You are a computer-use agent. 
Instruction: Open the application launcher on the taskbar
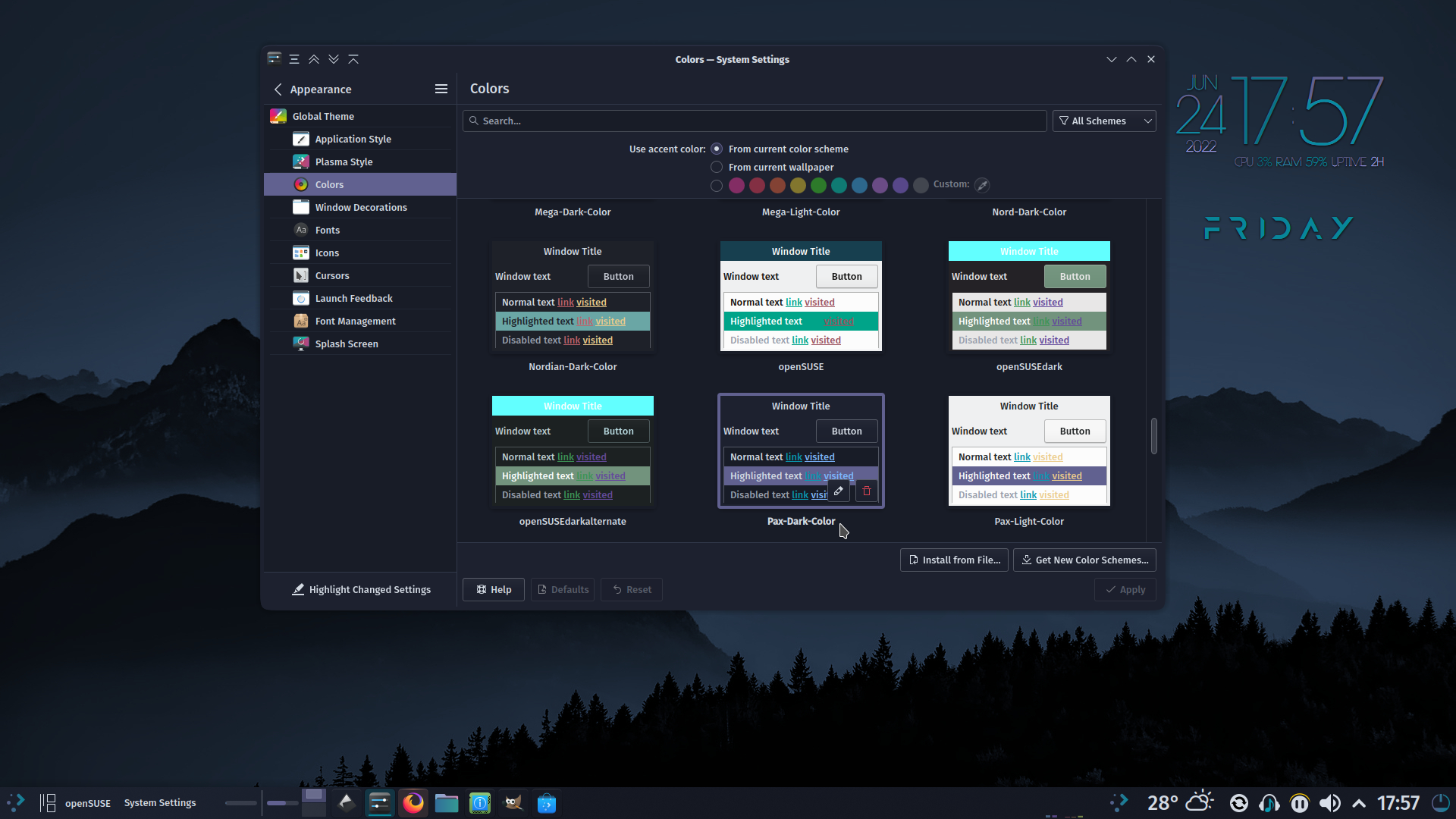15,802
